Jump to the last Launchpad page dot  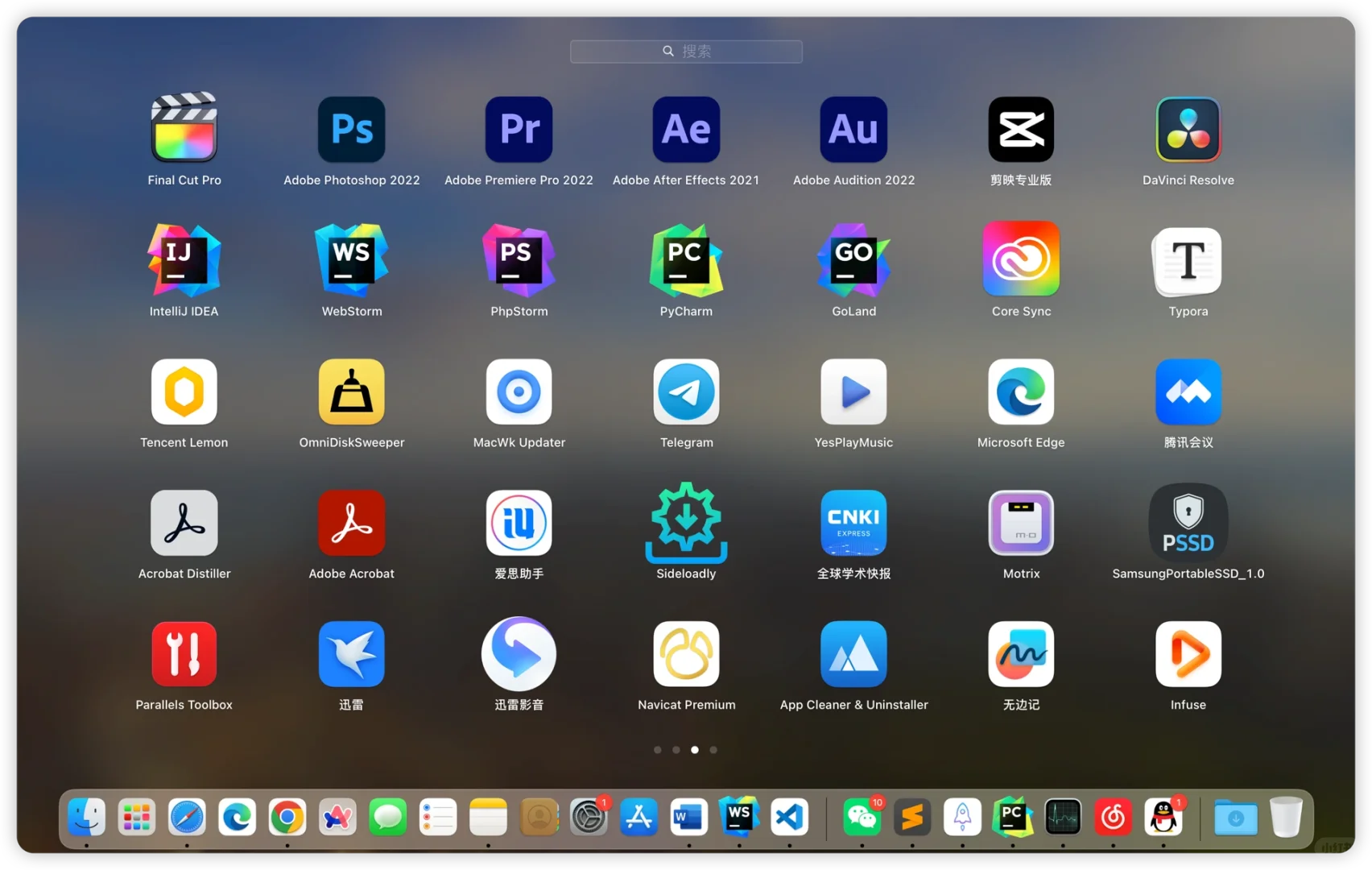click(x=713, y=750)
